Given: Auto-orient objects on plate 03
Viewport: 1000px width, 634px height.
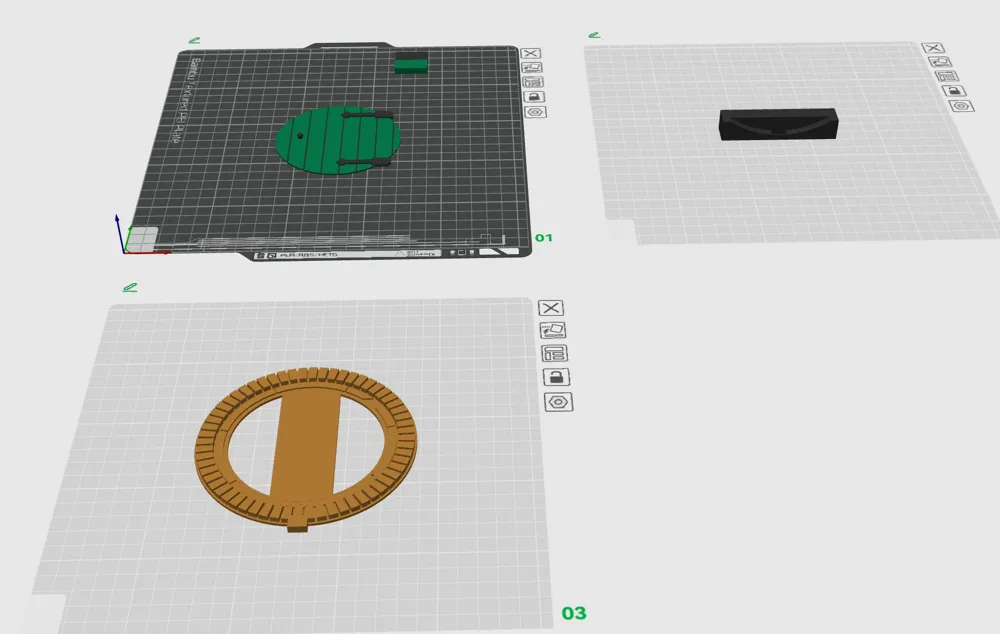Looking at the screenshot, I should point(553,330).
